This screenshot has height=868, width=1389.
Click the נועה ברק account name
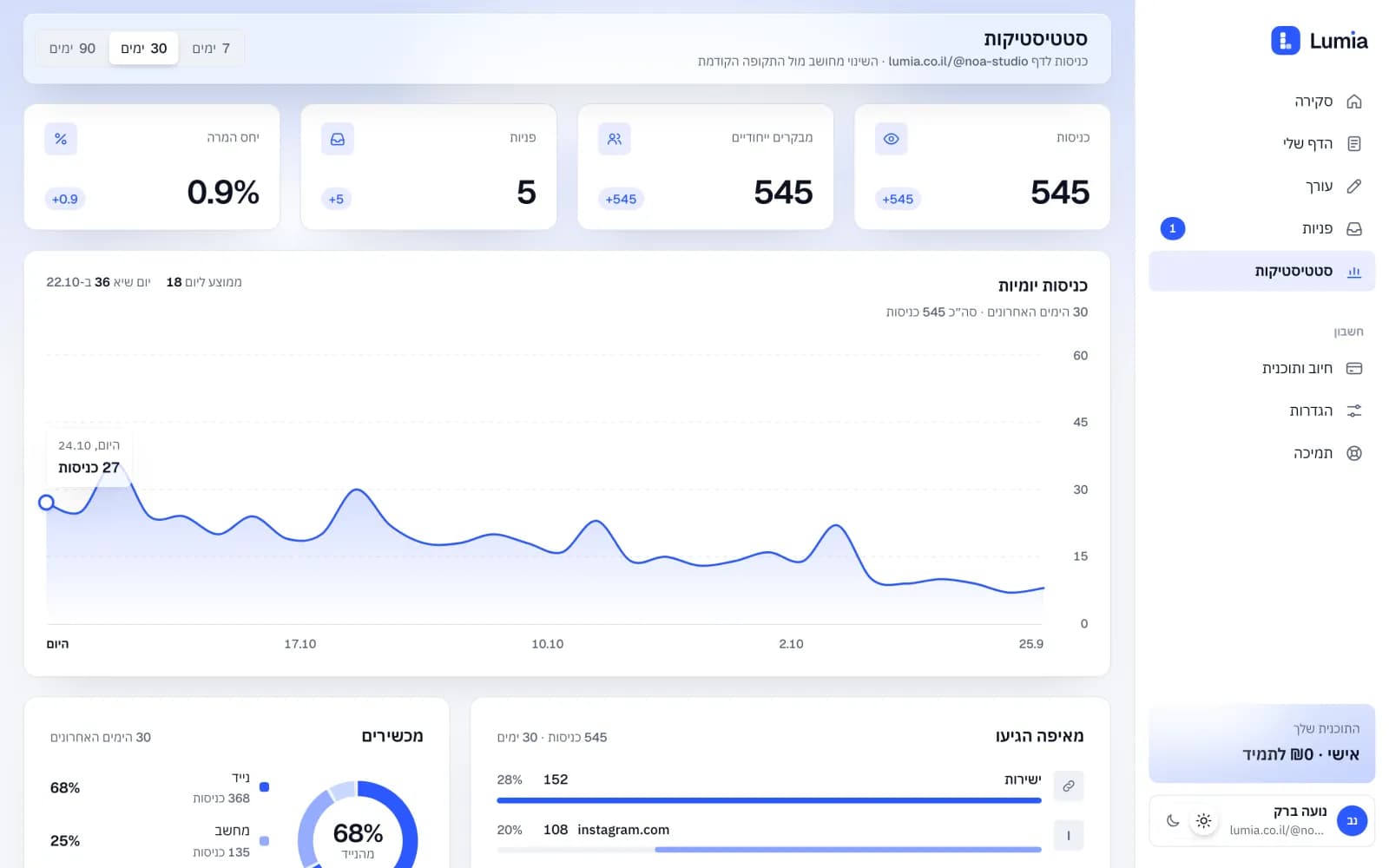click(1300, 812)
